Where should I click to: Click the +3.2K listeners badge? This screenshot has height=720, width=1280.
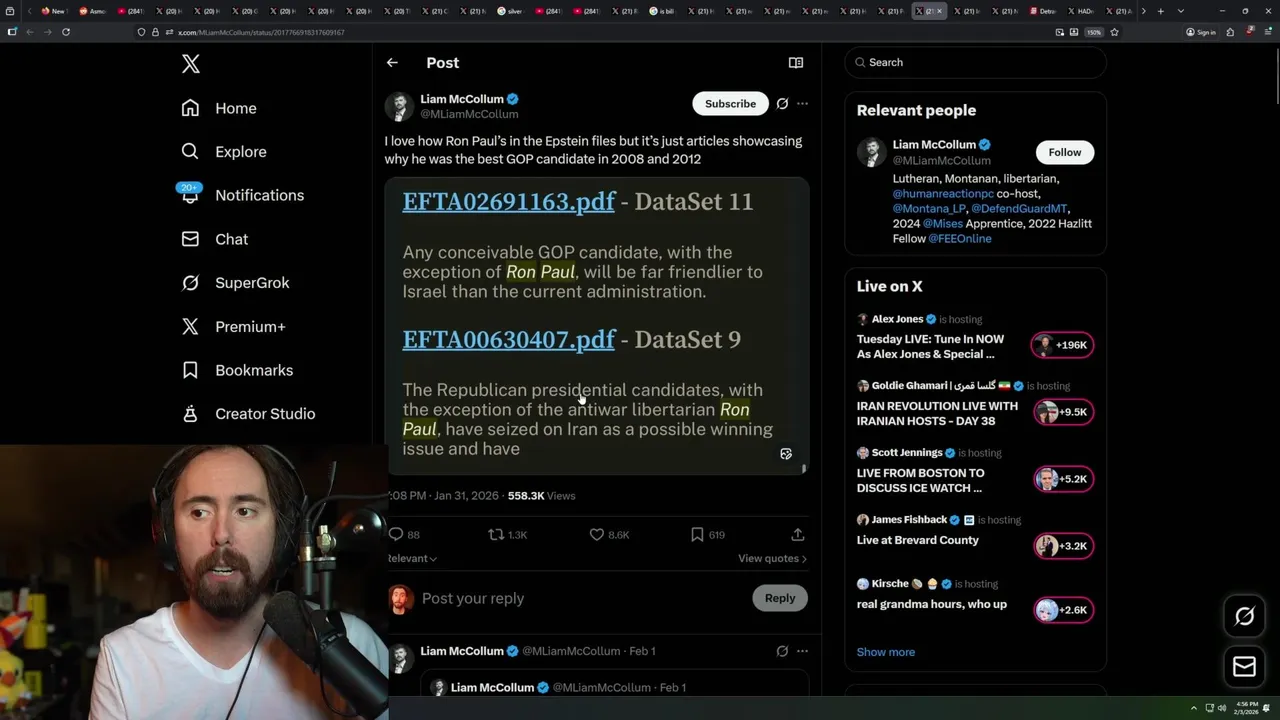click(1064, 546)
